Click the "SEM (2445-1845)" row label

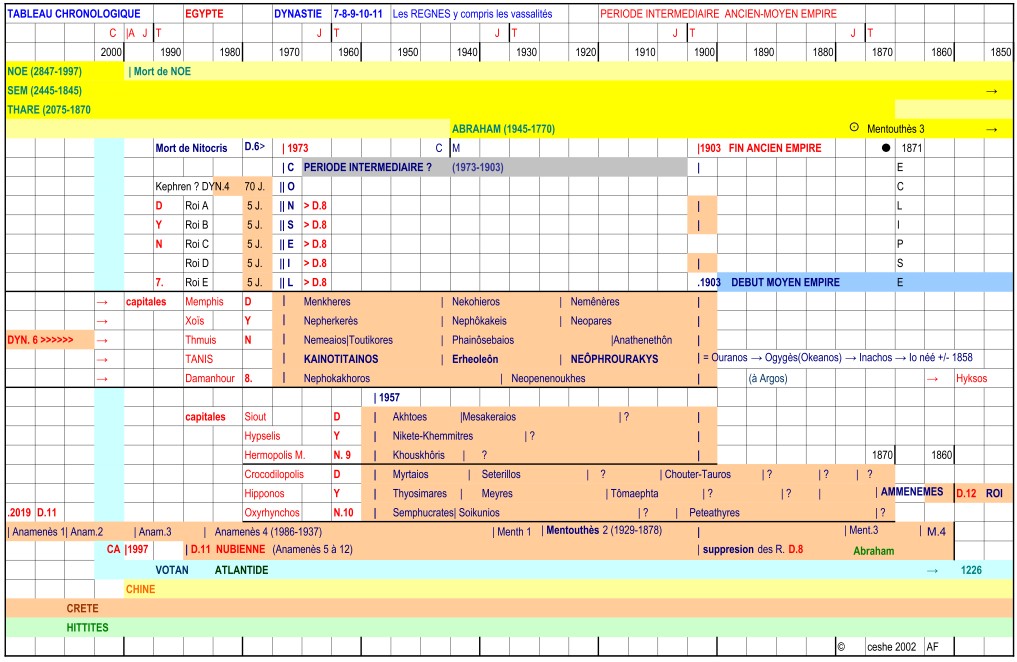(x=45, y=91)
